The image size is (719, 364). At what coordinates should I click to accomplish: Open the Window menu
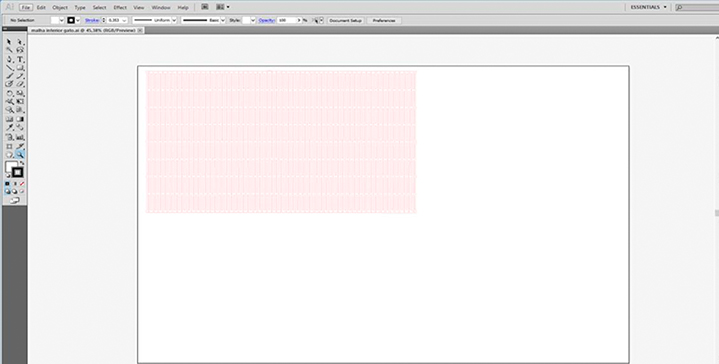pos(161,7)
